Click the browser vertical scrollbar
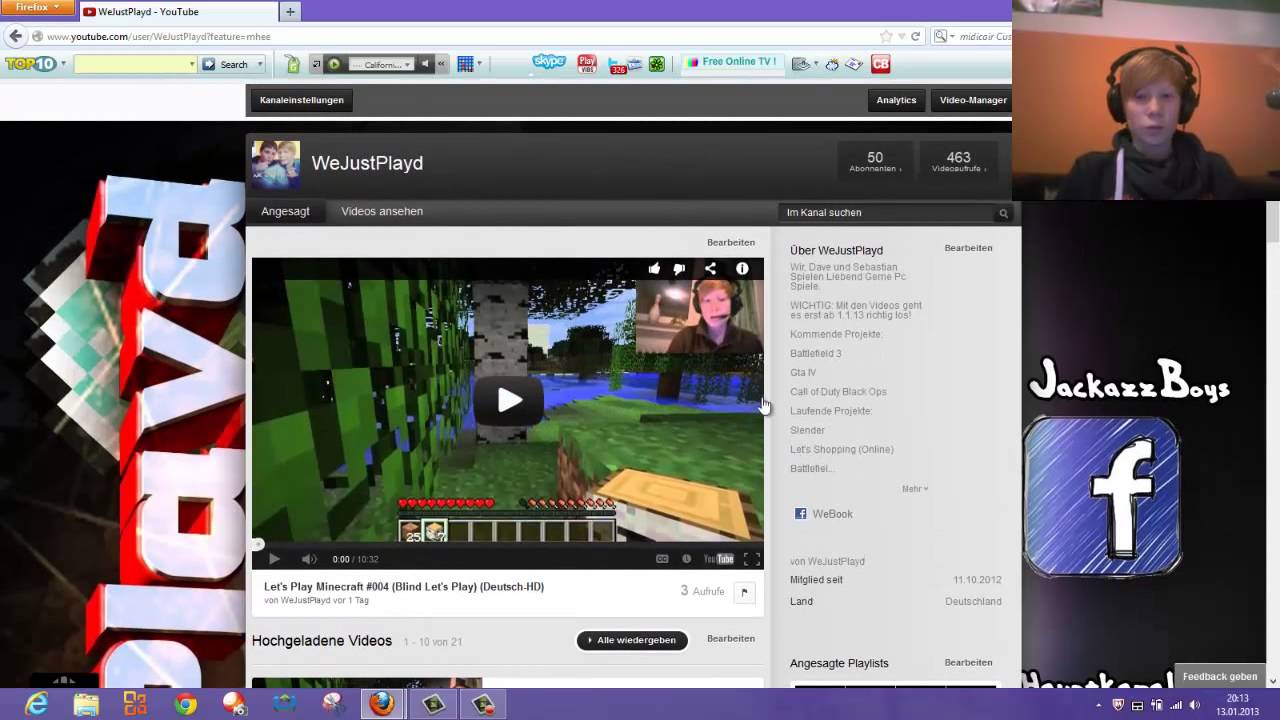The height and width of the screenshot is (720, 1280). (x=1272, y=220)
